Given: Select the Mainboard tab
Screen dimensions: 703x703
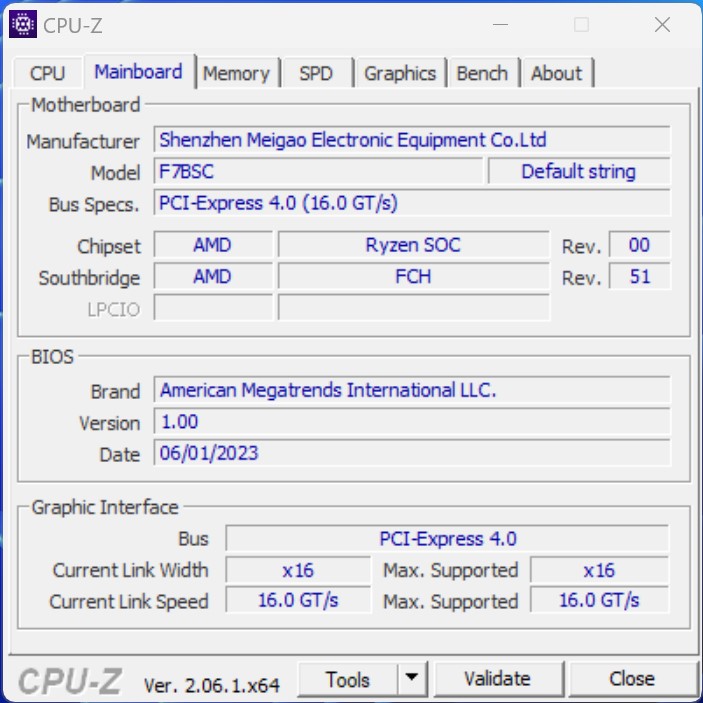Looking at the screenshot, I should click(x=139, y=71).
